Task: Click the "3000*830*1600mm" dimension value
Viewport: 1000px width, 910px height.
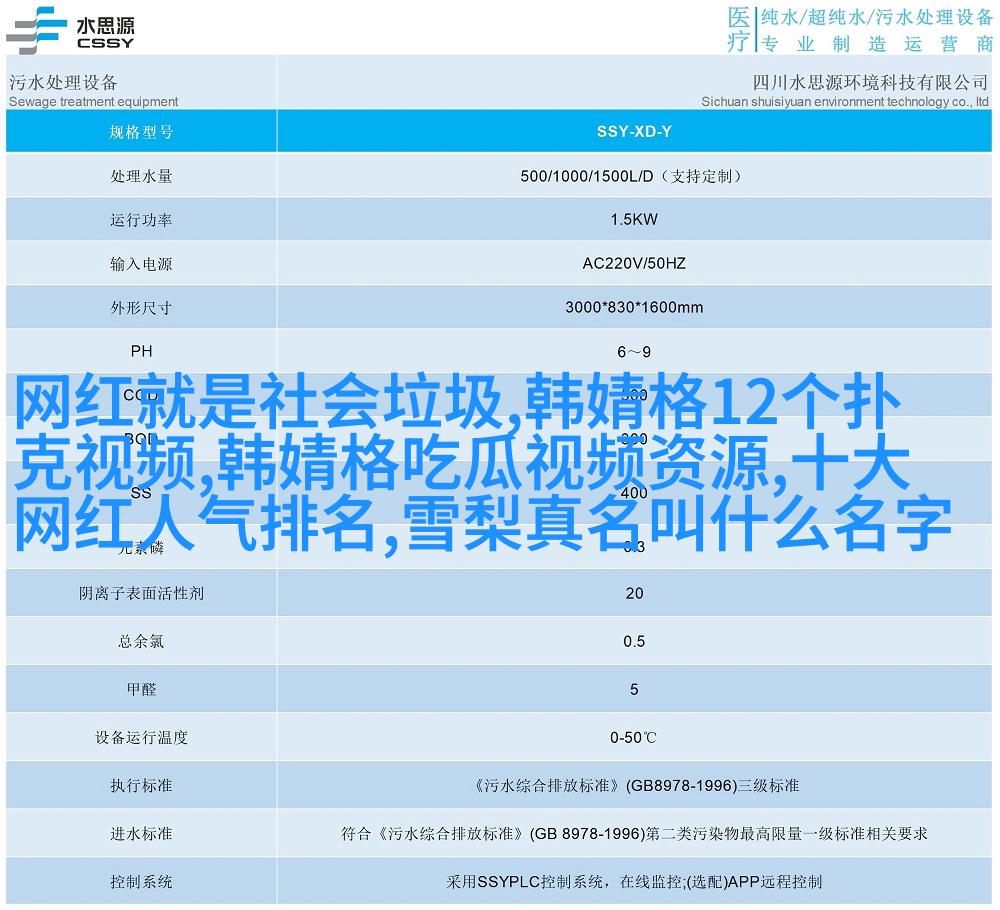Action: [634, 307]
